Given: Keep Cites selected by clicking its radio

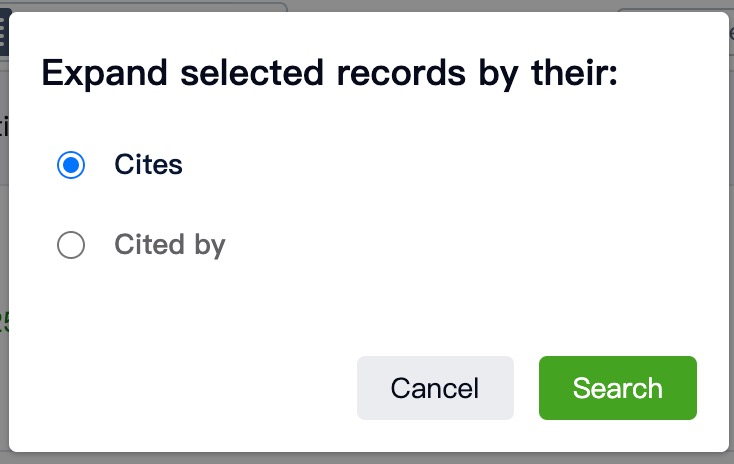Looking at the screenshot, I should click(x=71, y=165).
